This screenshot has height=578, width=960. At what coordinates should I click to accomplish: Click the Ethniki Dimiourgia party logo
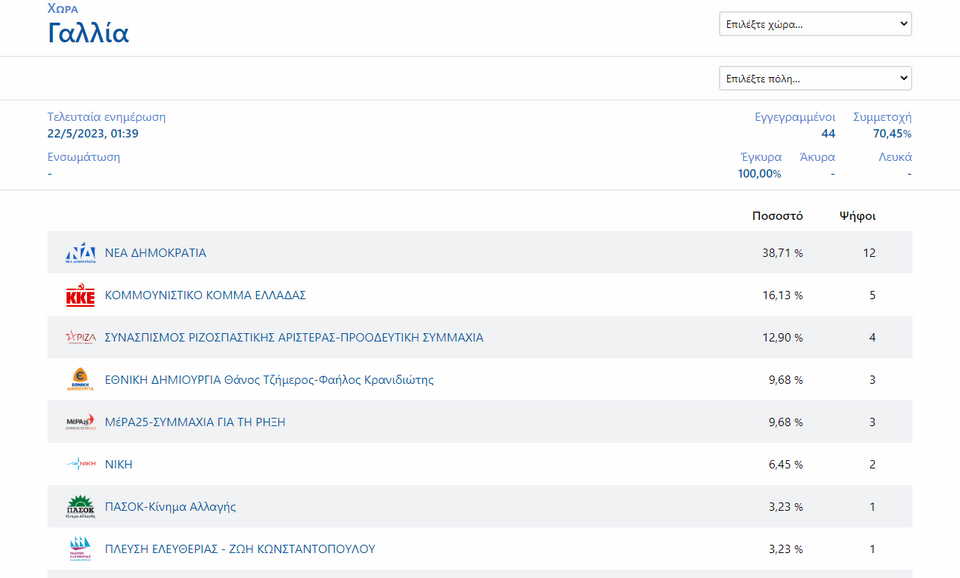81,380
